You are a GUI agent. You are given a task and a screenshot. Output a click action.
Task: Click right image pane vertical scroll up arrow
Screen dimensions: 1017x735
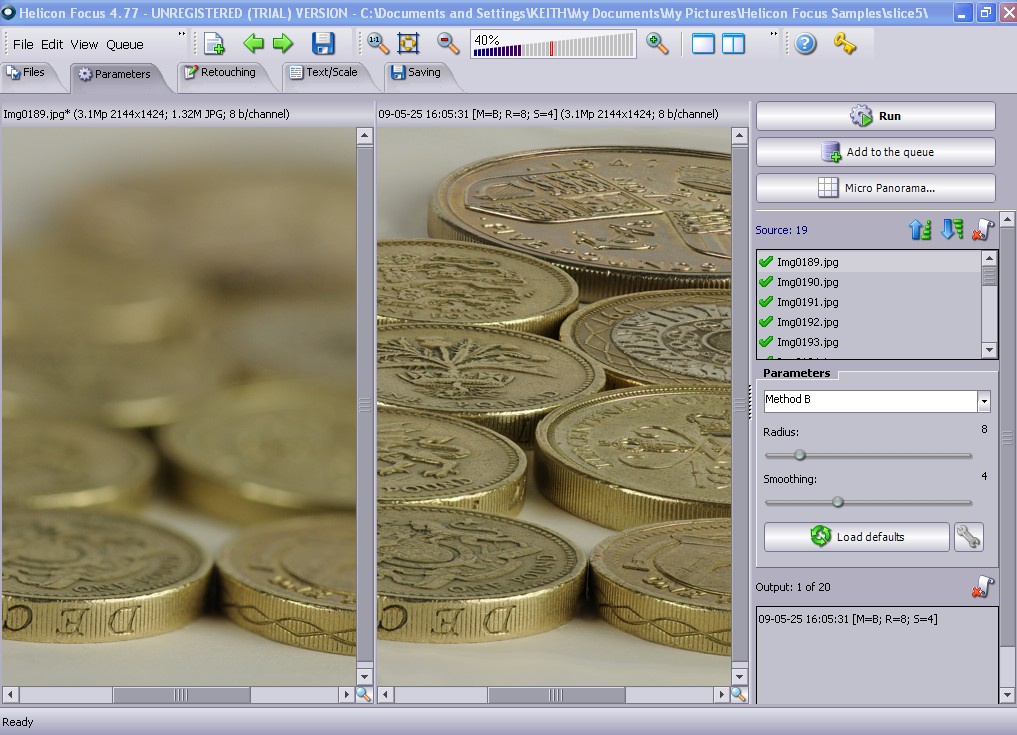(739, 136)
